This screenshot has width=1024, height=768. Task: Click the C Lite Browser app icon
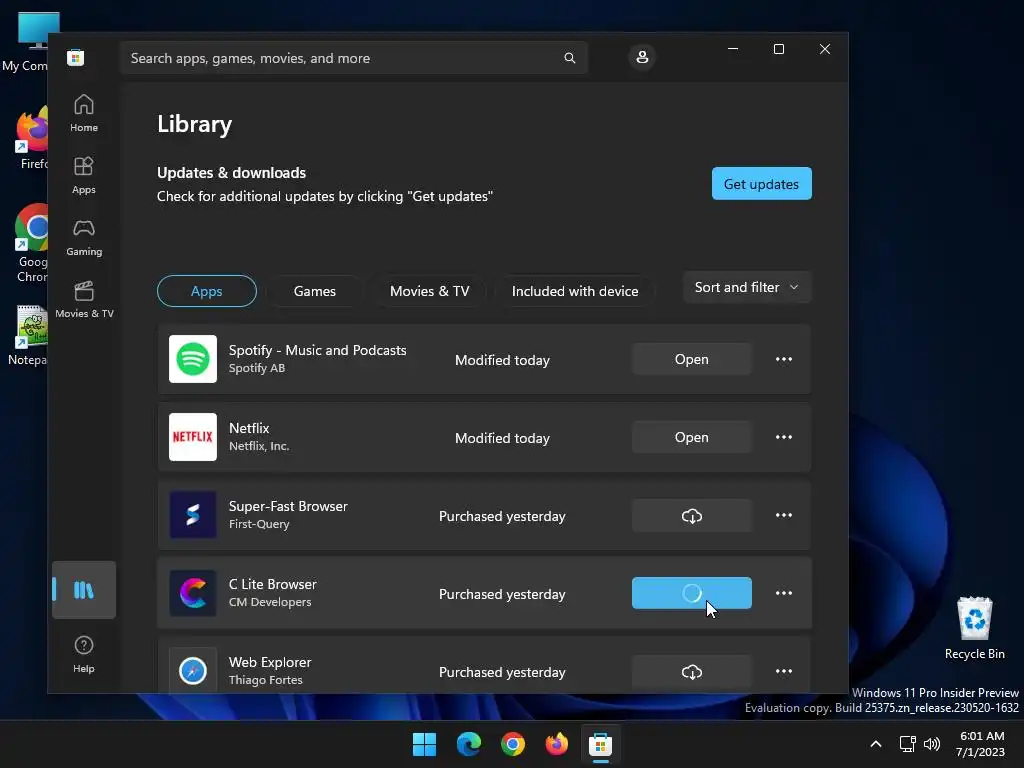point(193,593)
